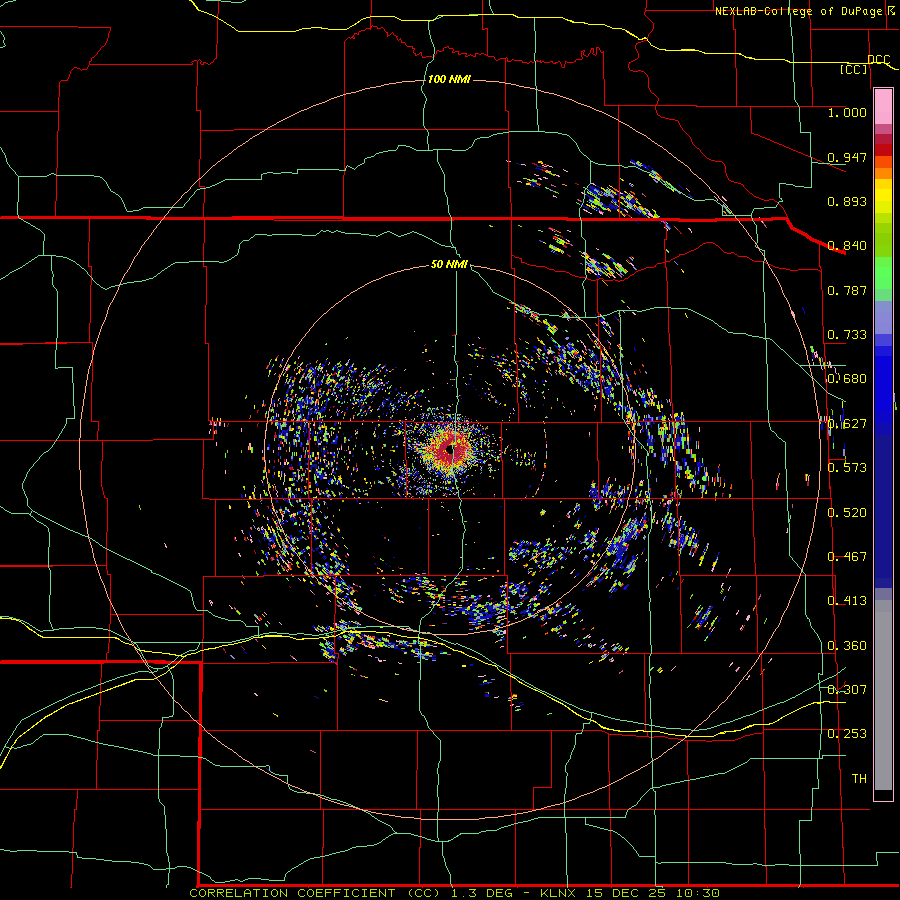The width and height of the screenshot is (900, 900).
Task: Click the 0.360 scale value
Action: [847, 645]
